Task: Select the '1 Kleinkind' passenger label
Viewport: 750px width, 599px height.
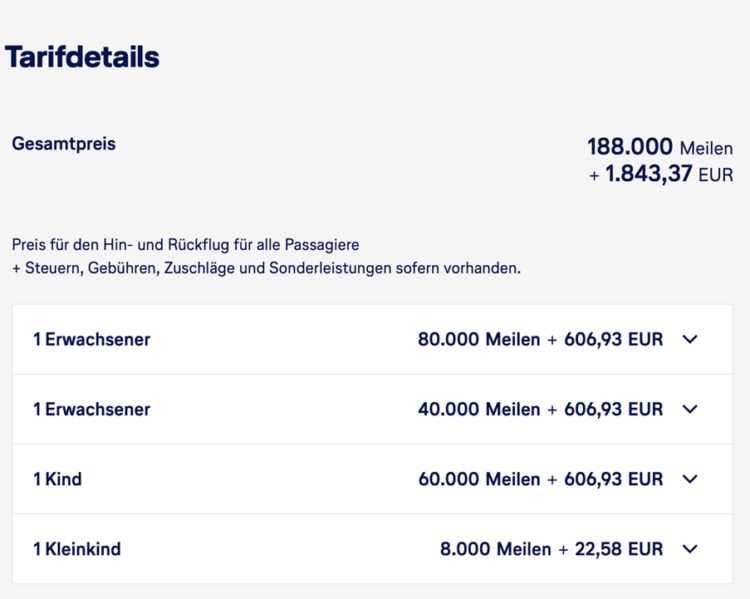Action: click(77, 549)
